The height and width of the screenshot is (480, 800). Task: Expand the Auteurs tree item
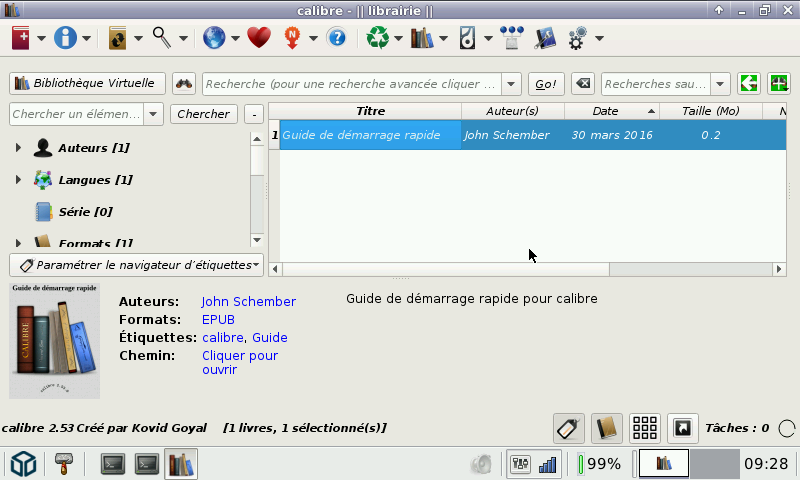pyautogui.click(x=18, y=148)
